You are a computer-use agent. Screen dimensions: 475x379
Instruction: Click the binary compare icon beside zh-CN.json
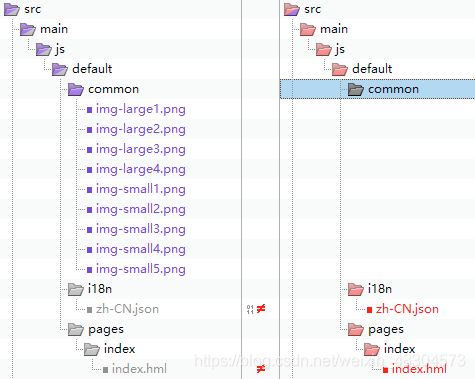250,309
